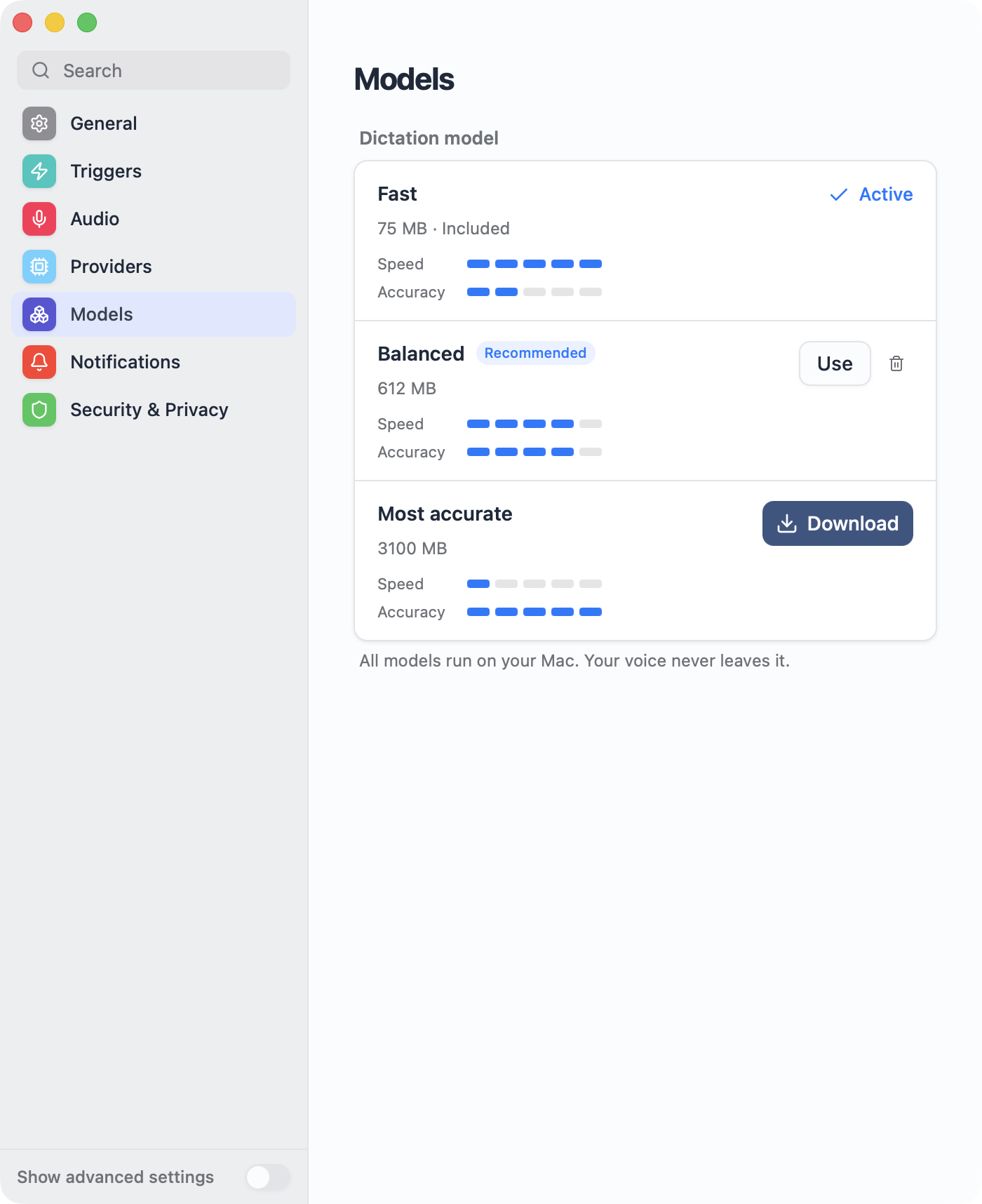982x1204 pixels.
Task: Click the General gear icon
Action: click(39, 123)
